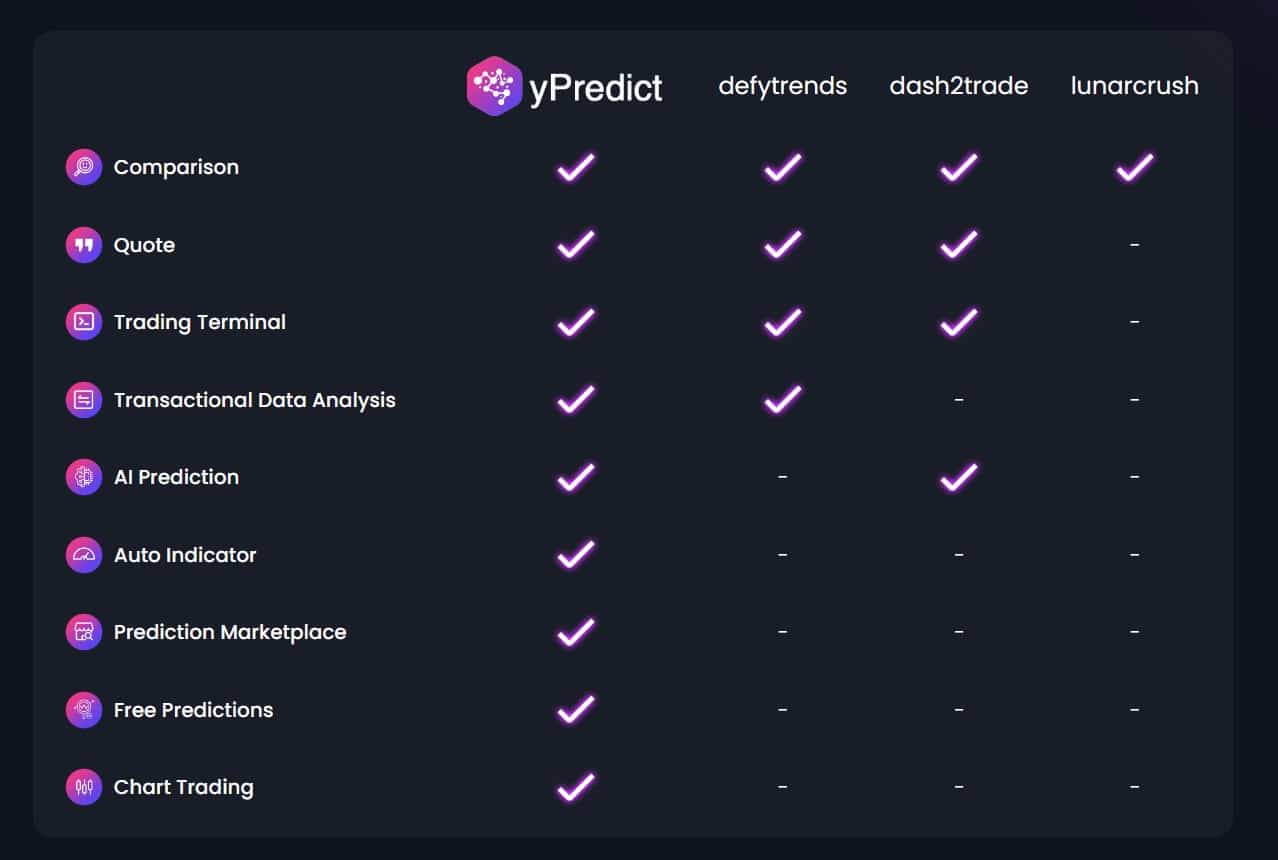1278x860 pixels.
Task: Click the Quote quotation-marks icon
Action: click(x=84, y=245)
